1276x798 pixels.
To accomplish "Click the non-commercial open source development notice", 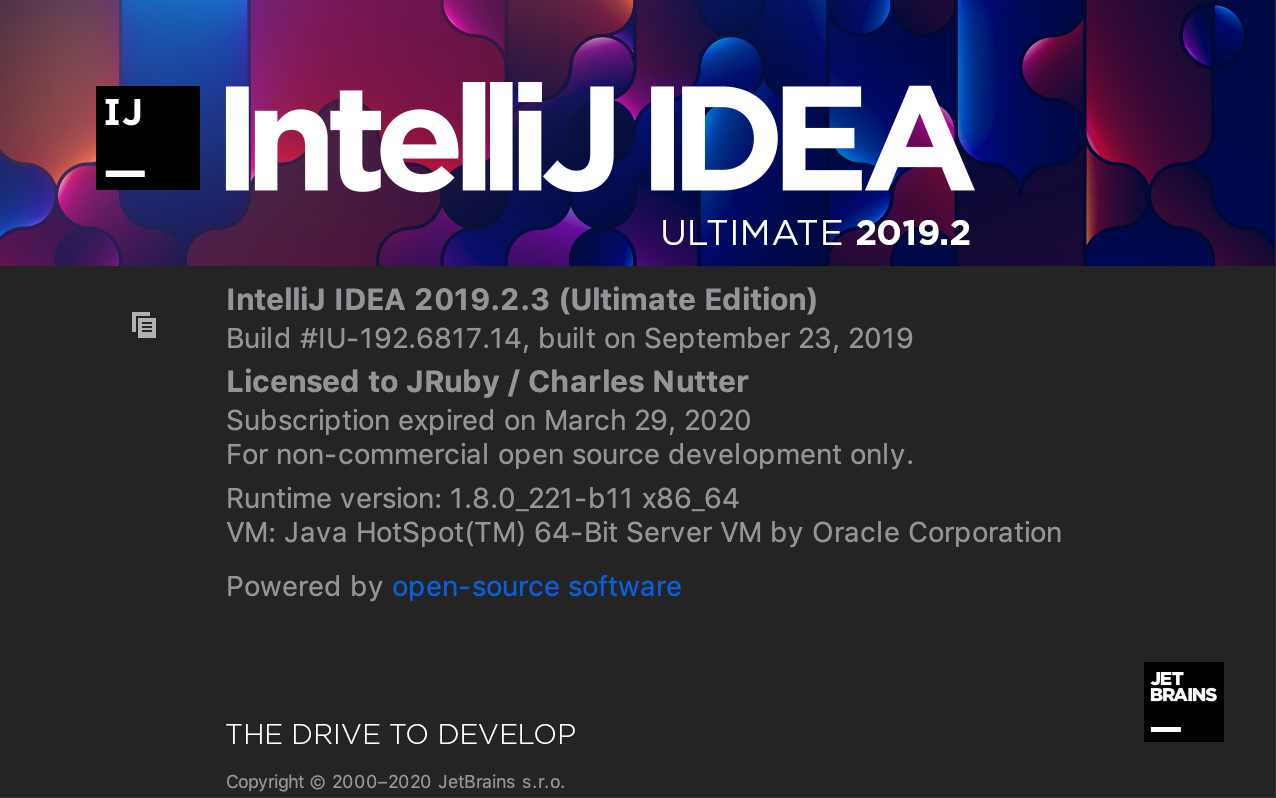I will coord(571,454).
